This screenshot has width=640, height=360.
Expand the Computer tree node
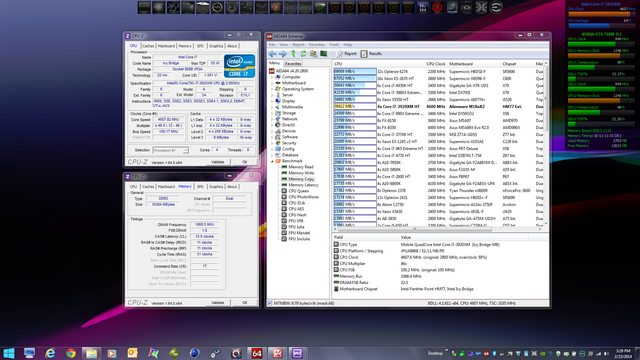(272, 77)
